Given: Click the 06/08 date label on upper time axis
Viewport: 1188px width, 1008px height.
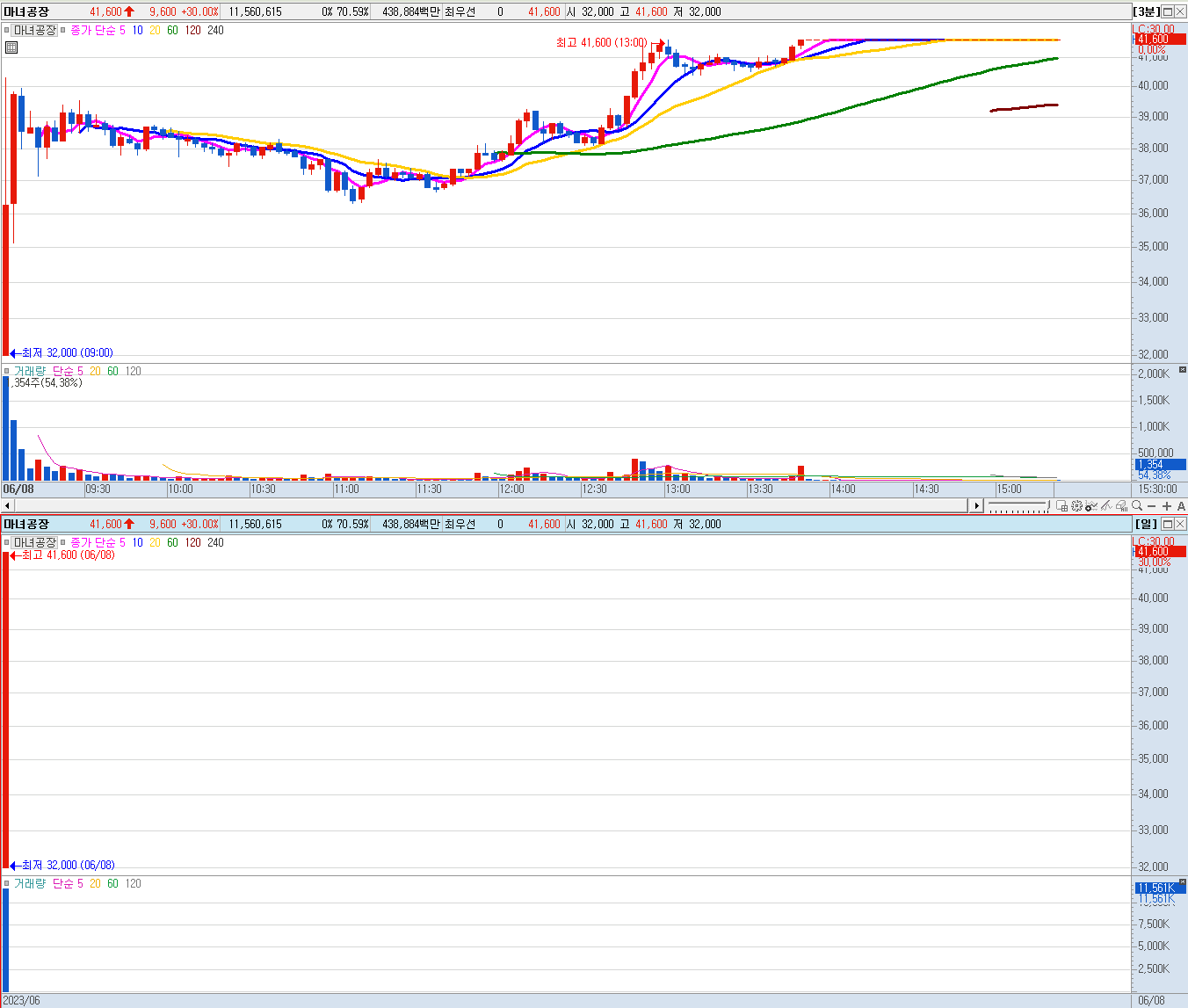Looking at the screenshot, I should click(x=18, y=489).
